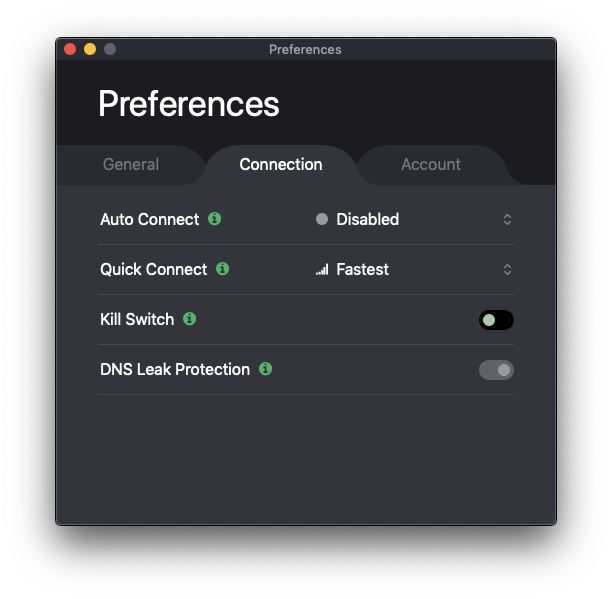This screenshot has height=599, width=612.
Task: Click the Kill Switch info icon
Action: [x=190, y=319]
